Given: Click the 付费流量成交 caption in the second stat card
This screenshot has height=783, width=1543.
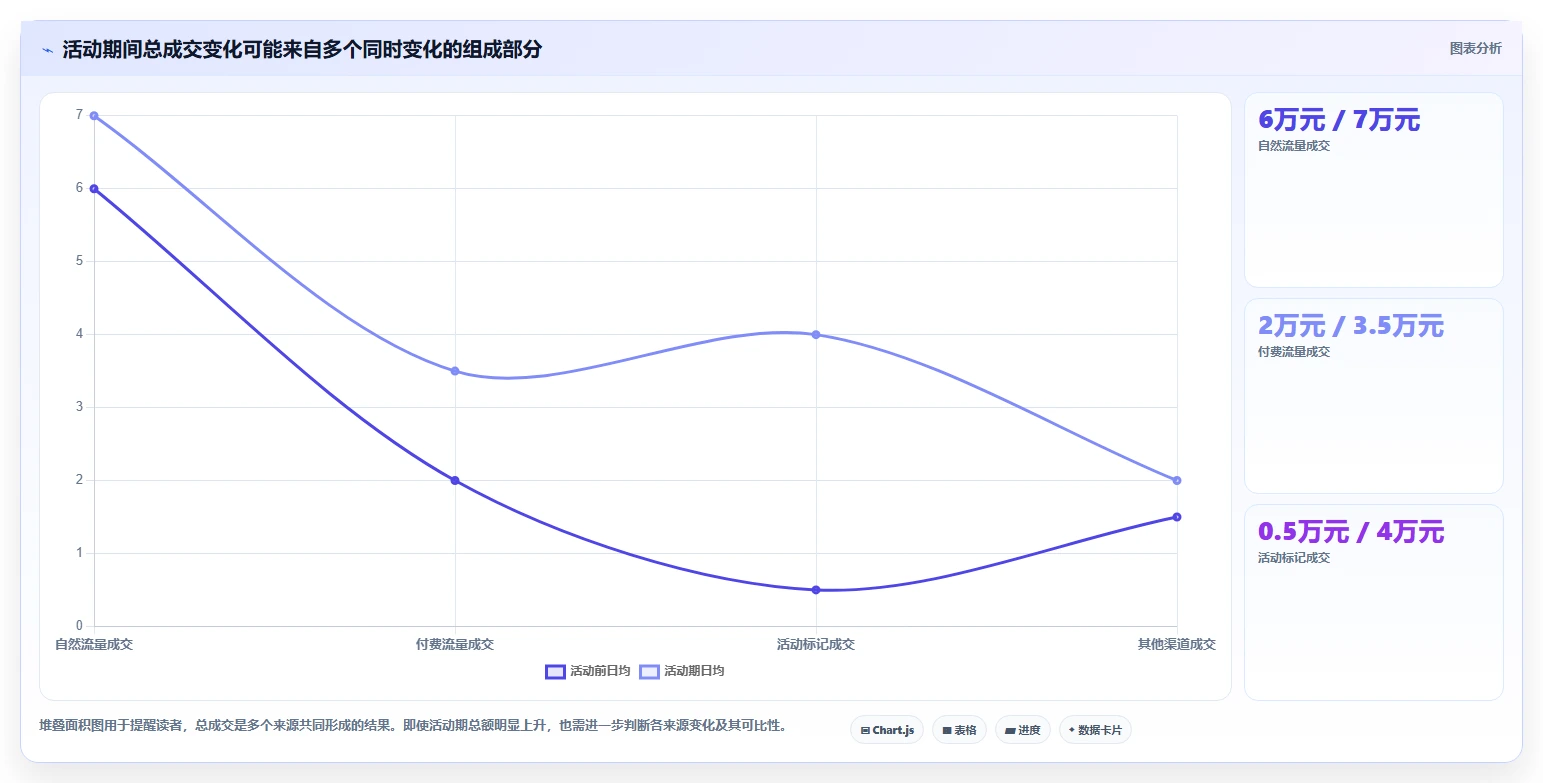Looking at the screenshot, I should [1294, 352].
